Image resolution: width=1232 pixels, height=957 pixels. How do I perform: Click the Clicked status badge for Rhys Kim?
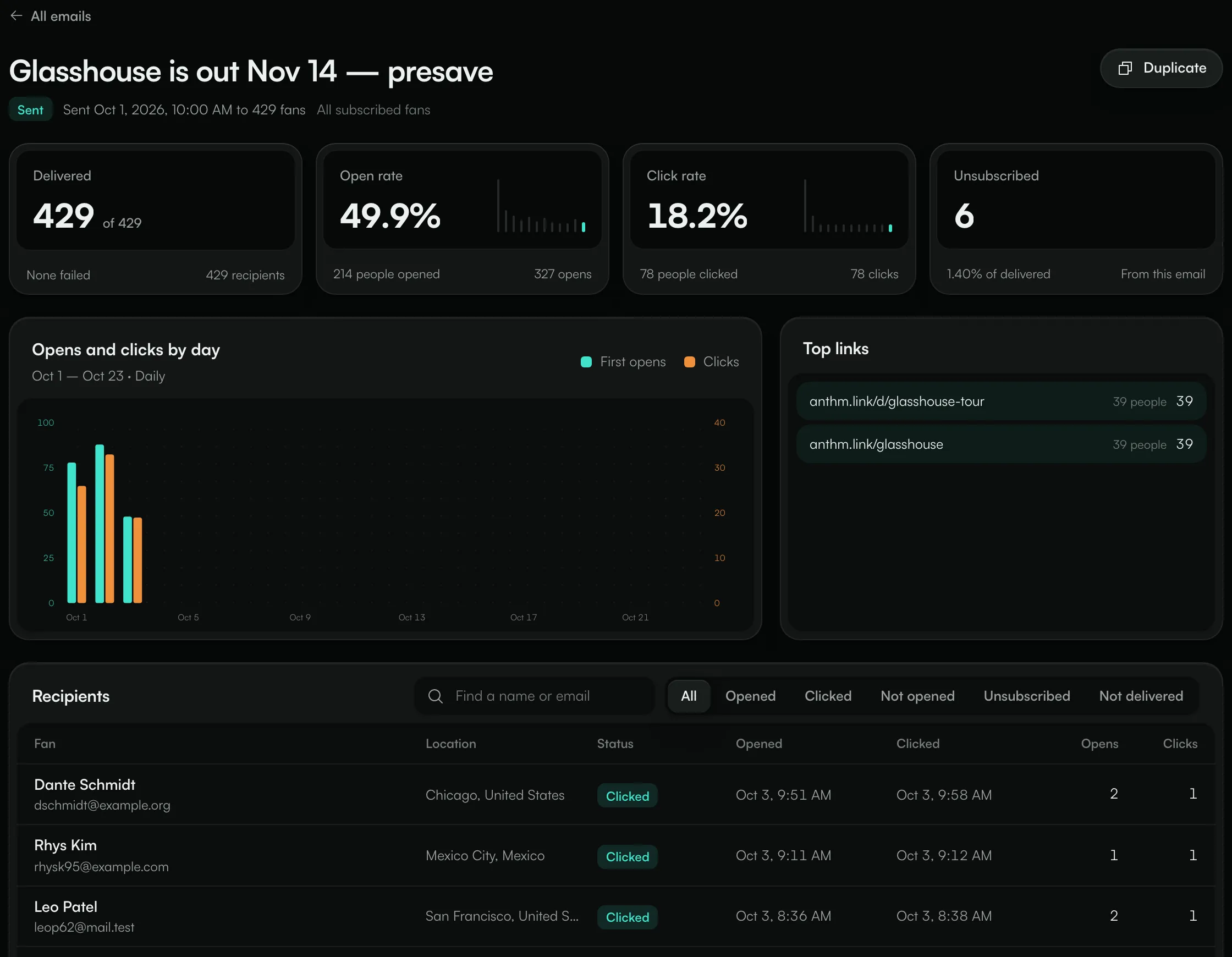pyautogui.click(x=628, y=856)
